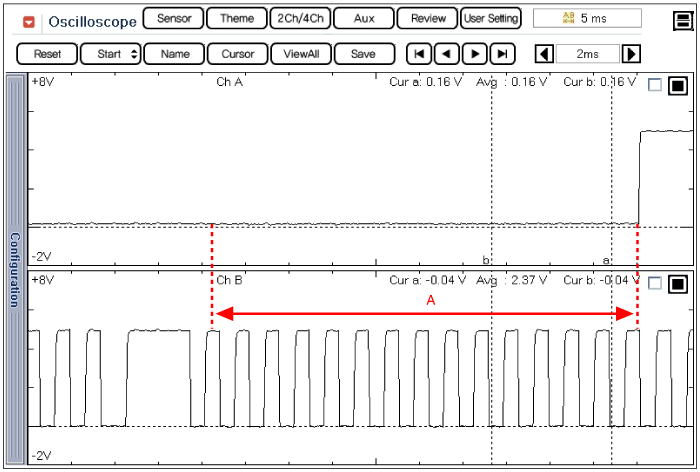
Task: Toggle the Cursor button
Action: [238, 54]
